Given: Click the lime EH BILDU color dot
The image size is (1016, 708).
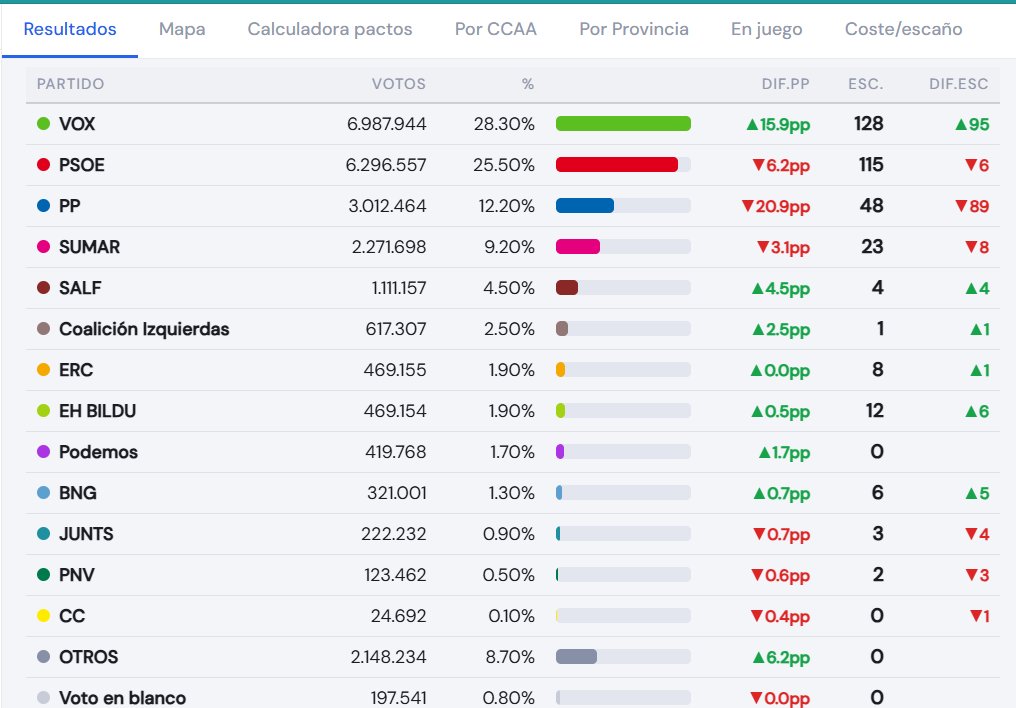Looking at the screenshot, I should pos(43,411).
